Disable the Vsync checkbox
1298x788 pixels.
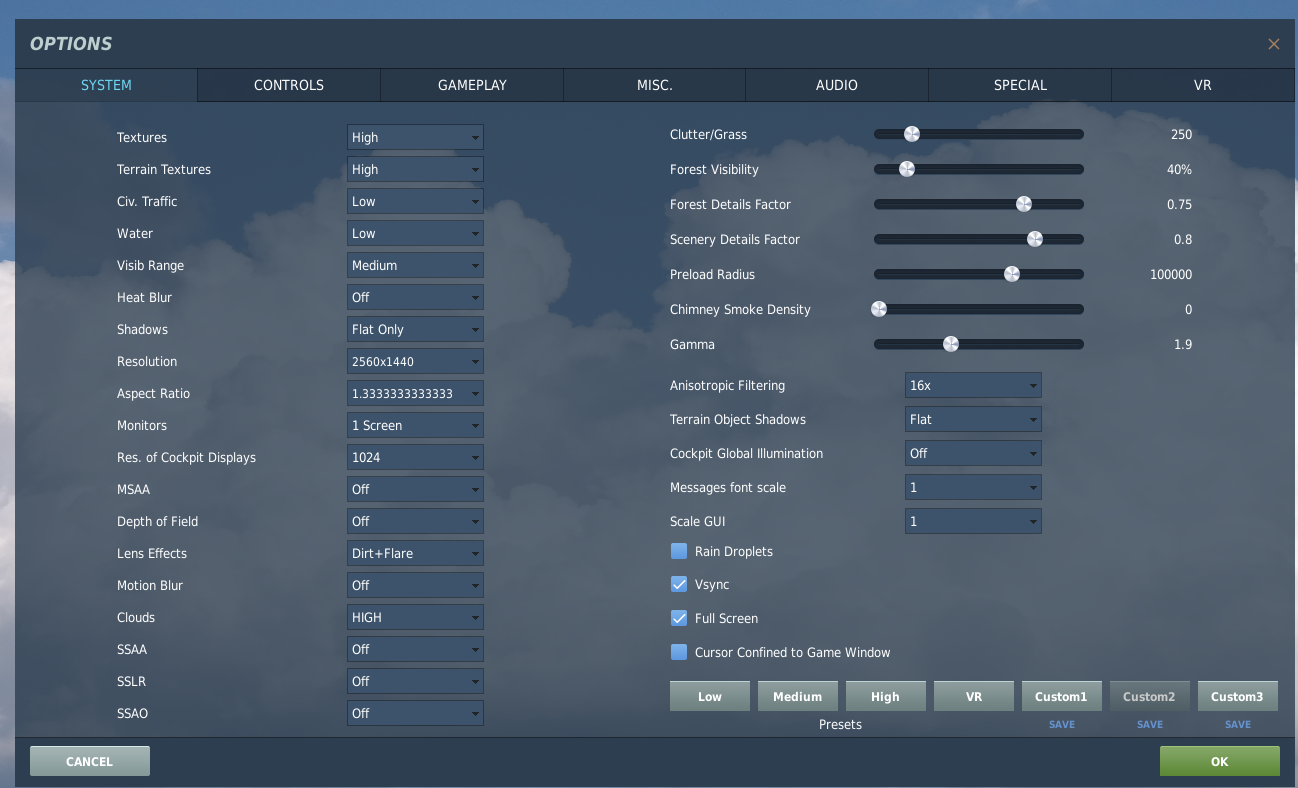click(x=679, y=584)
